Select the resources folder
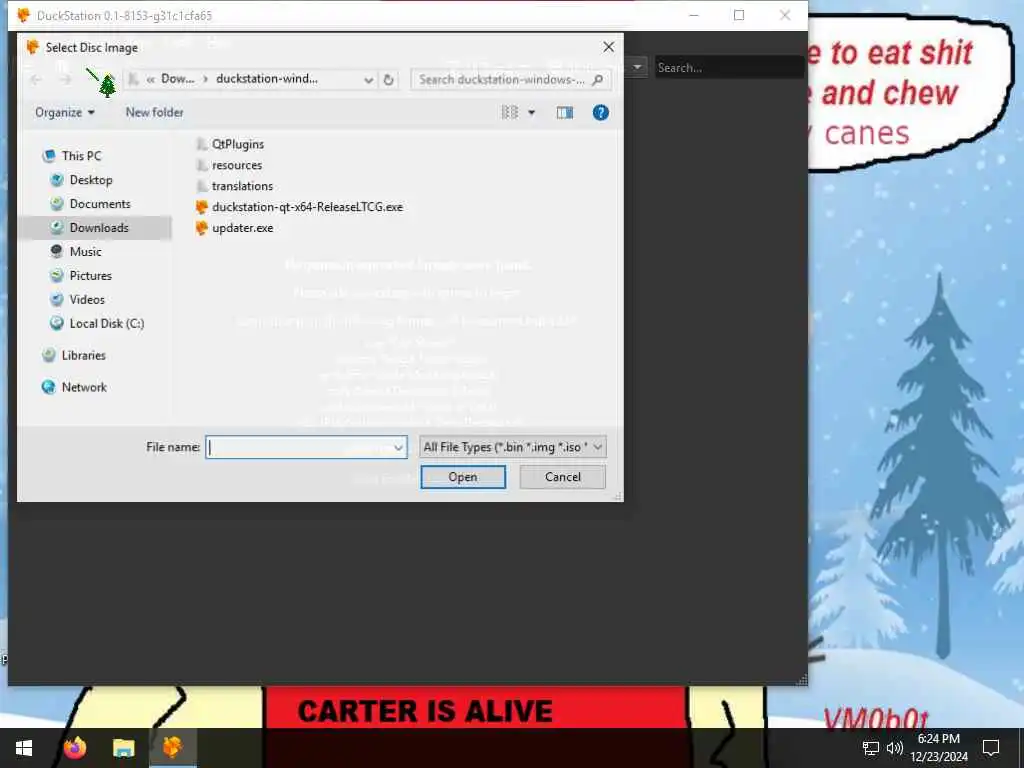This screenshot has height=768, width=1024. (x=236, y=165)
